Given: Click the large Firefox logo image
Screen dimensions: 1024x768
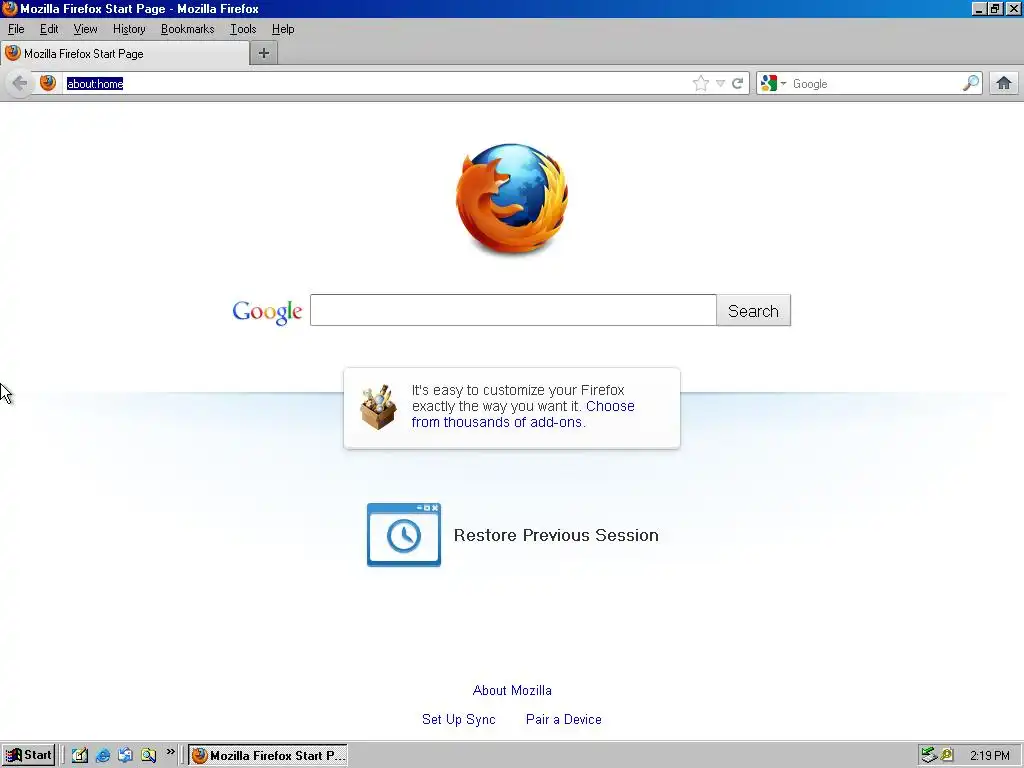Looking at the screenshot, I should coord(512,199).
